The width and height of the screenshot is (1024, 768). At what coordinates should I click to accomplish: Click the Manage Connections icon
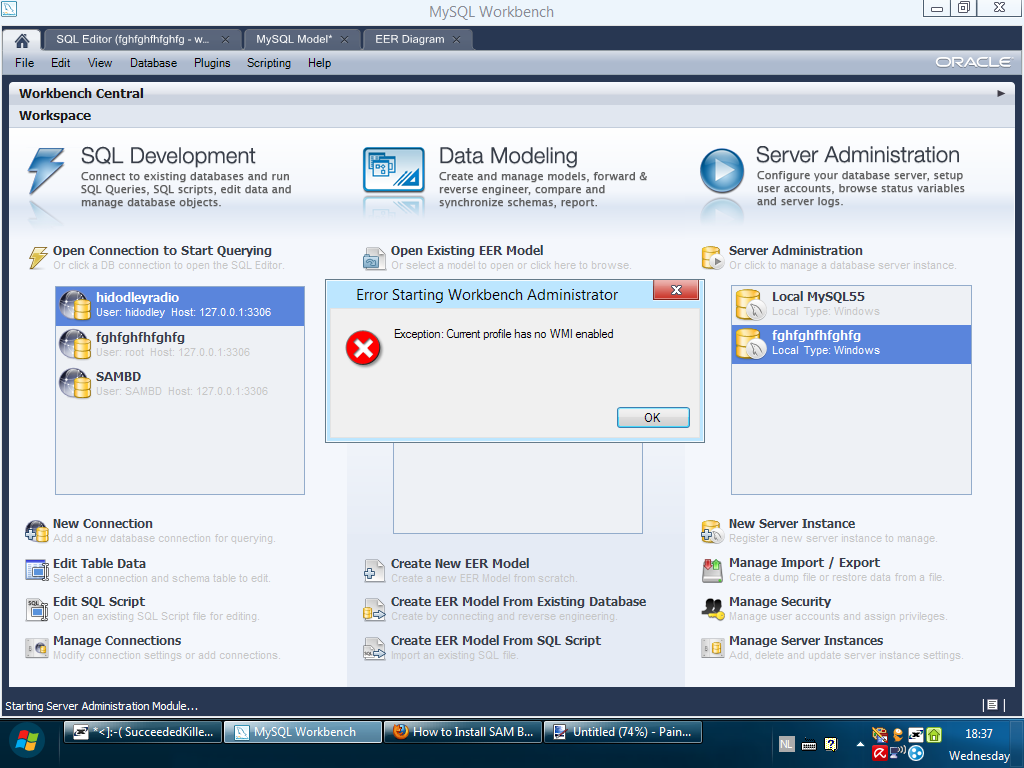(37, 648)
